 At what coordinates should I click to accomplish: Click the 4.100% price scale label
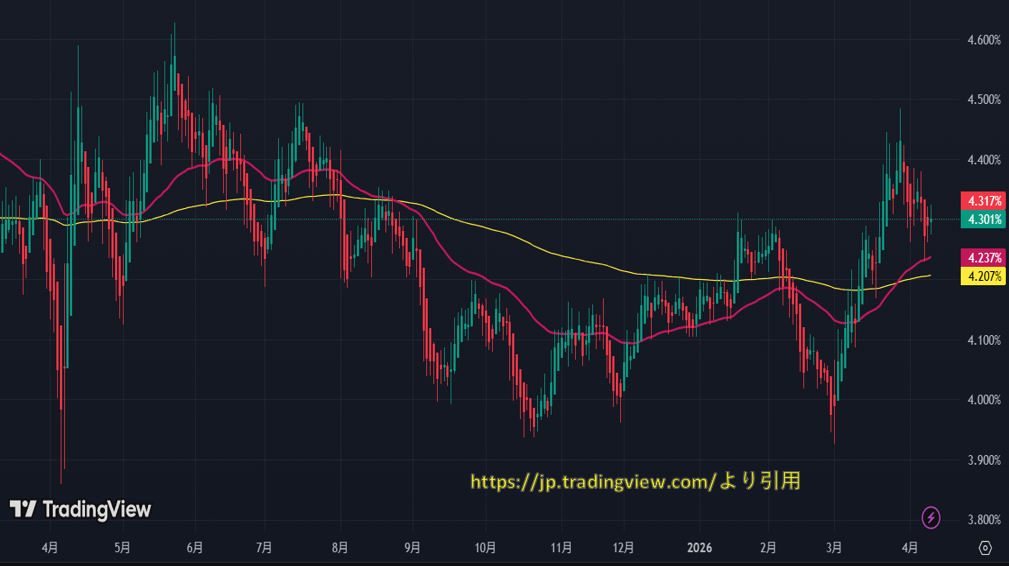(984, 340)
